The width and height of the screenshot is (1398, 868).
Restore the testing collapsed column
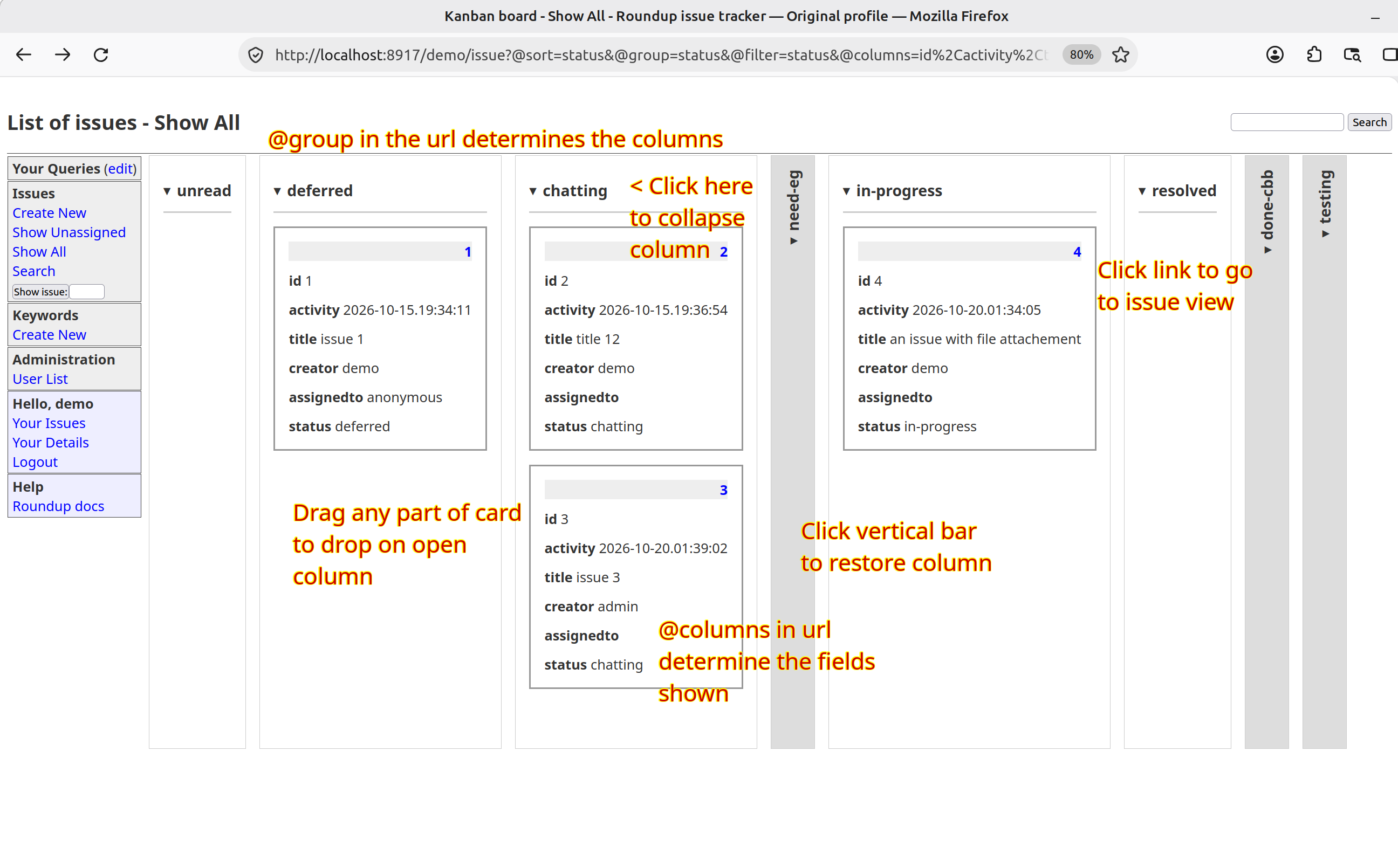(x=1325, y=451)
